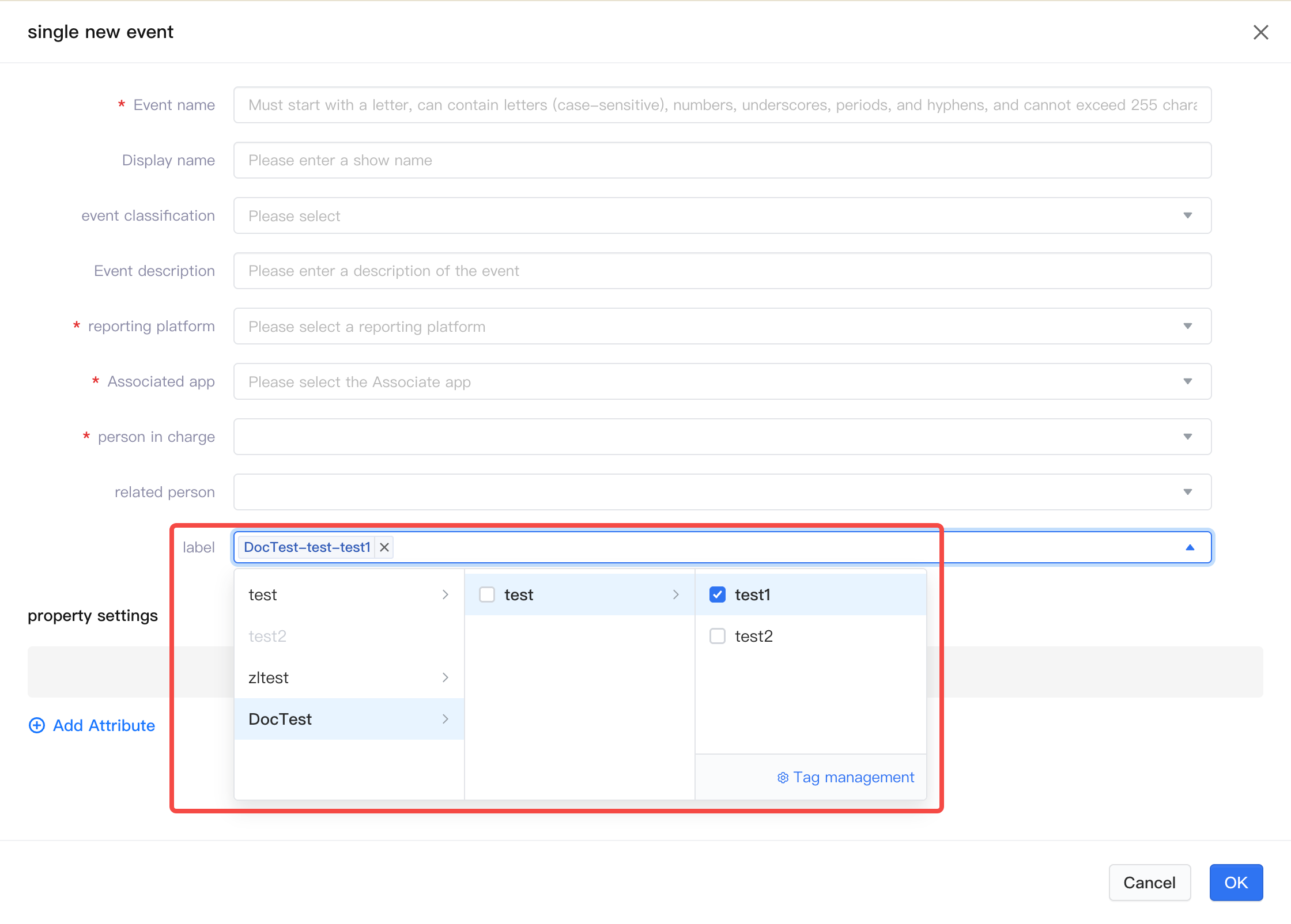This screenshot has width=1291, height=924.
Task: Select the DocTest category
Action: pyautogui.click(x=349, y=719)
